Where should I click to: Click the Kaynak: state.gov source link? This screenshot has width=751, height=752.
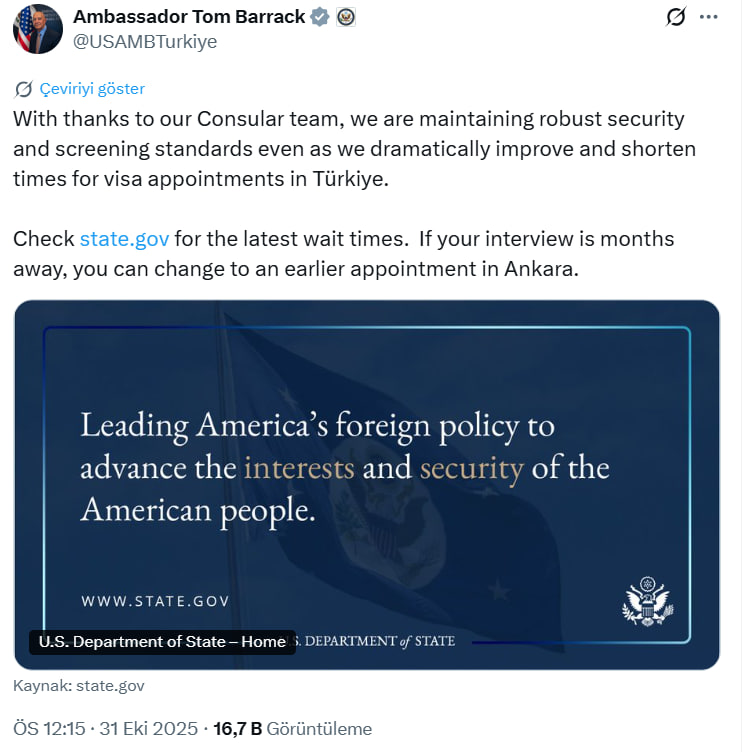click(79, 686)
